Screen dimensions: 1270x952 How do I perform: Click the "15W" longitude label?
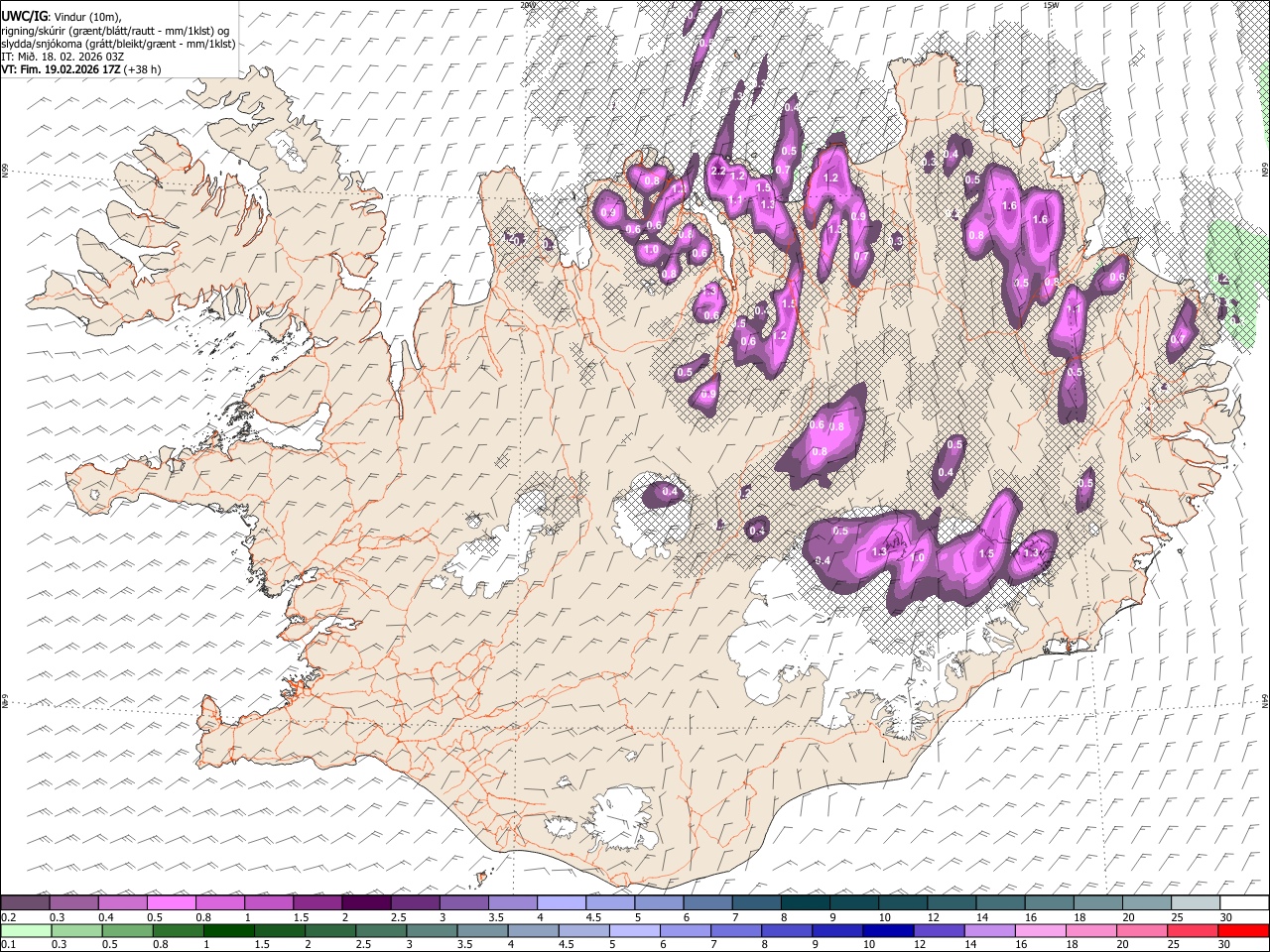click(1051, 5)
